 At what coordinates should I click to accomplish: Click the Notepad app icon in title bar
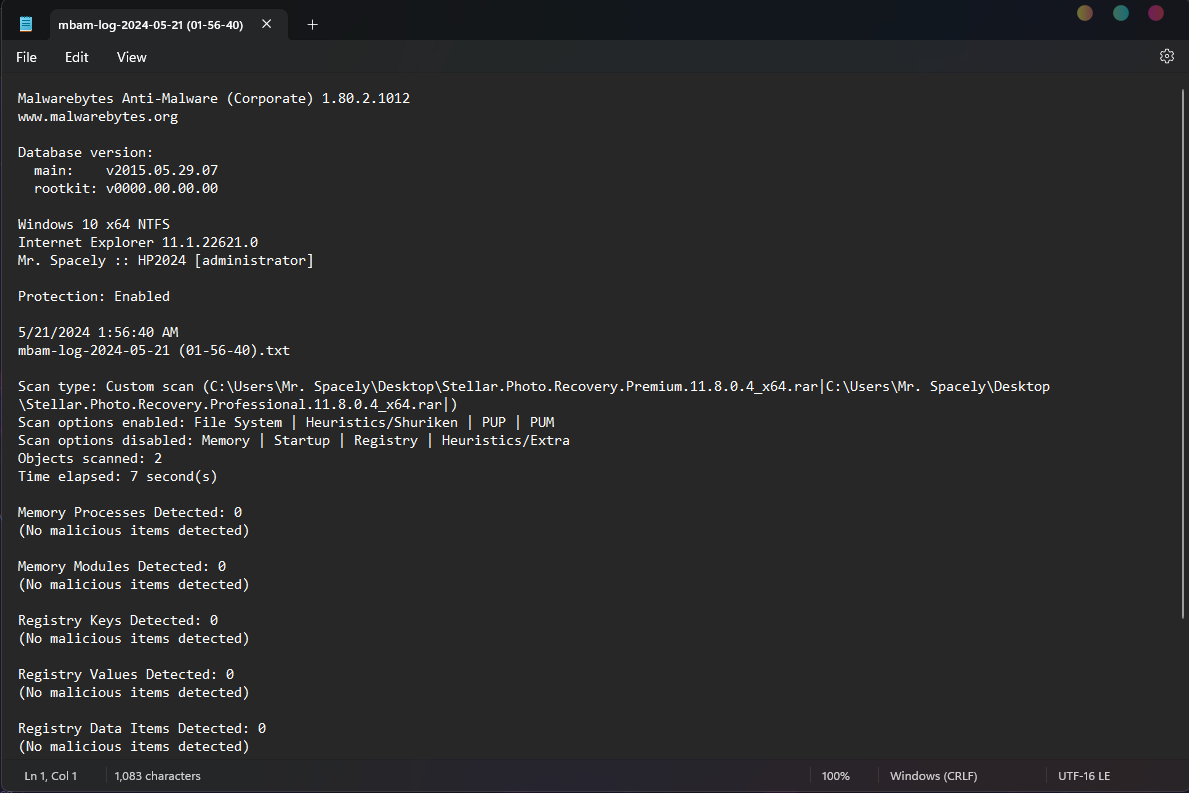click(26, 24)
